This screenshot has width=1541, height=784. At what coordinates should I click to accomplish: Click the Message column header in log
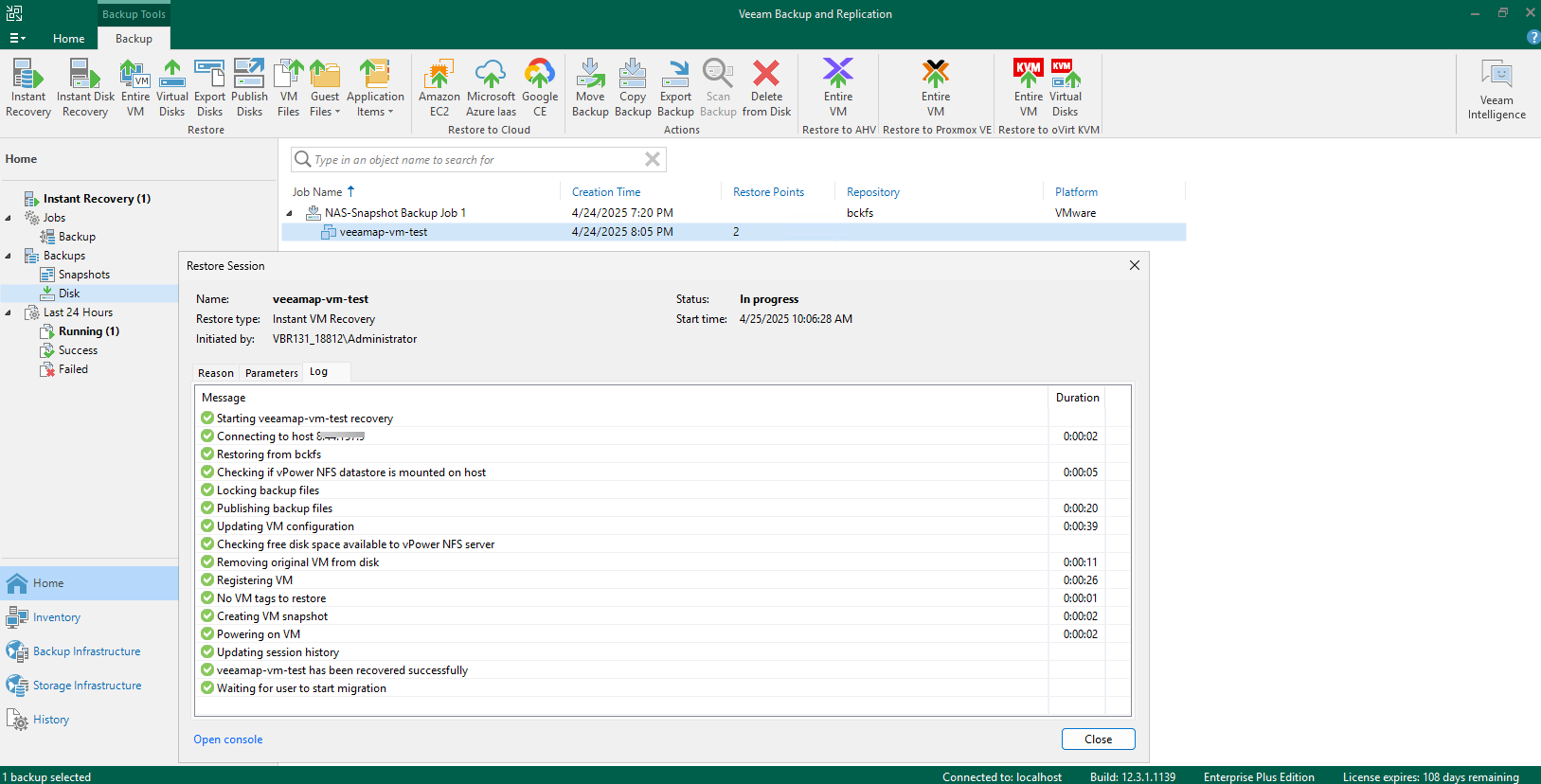click(621, 398)
